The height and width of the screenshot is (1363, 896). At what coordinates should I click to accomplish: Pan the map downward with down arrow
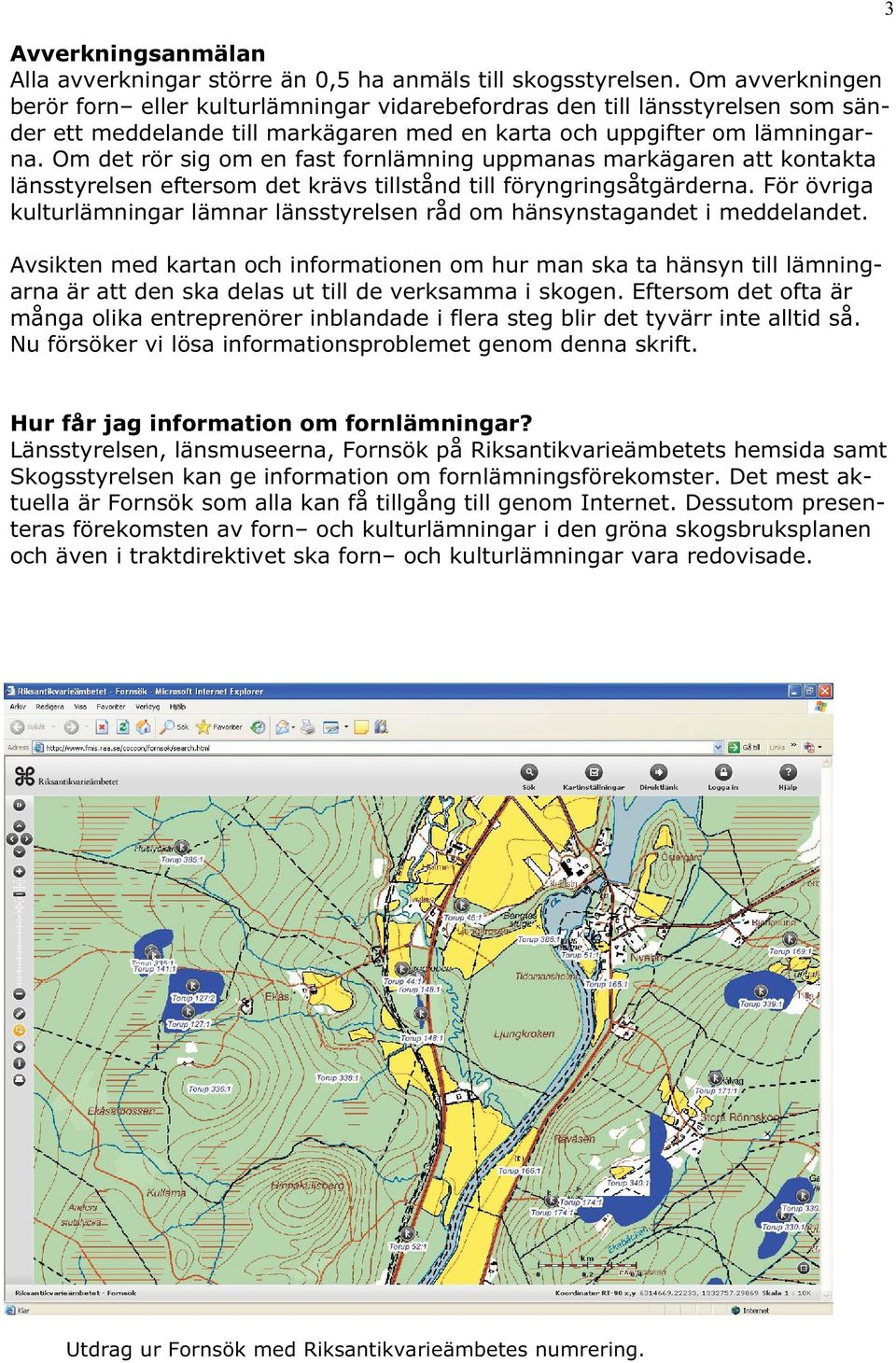19,851
